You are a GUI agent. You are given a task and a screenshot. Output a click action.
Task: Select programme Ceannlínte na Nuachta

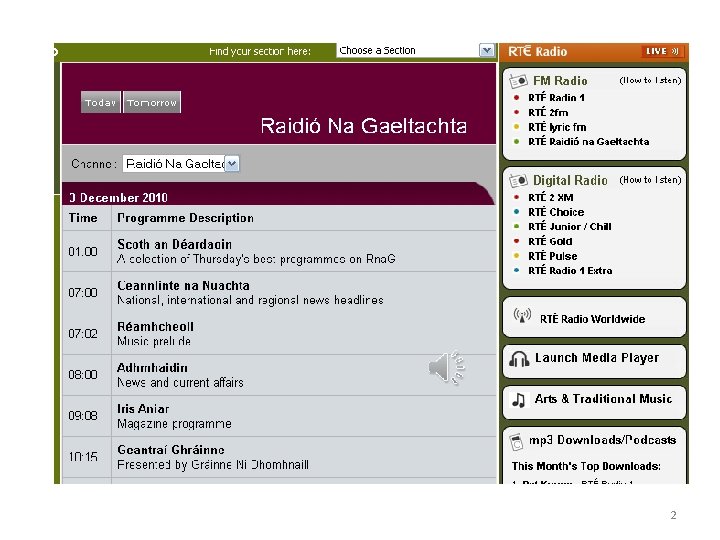click(x=183, y=286)
